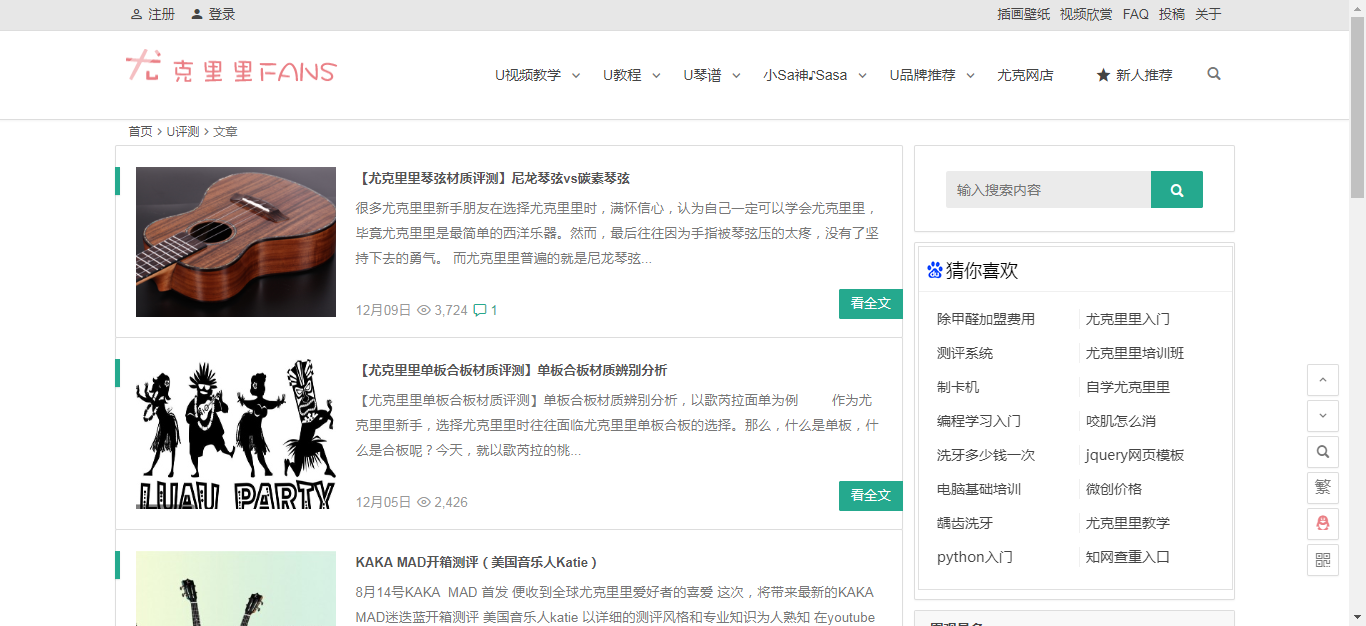Click the red QQ penguin icon

coord(1323,524)
